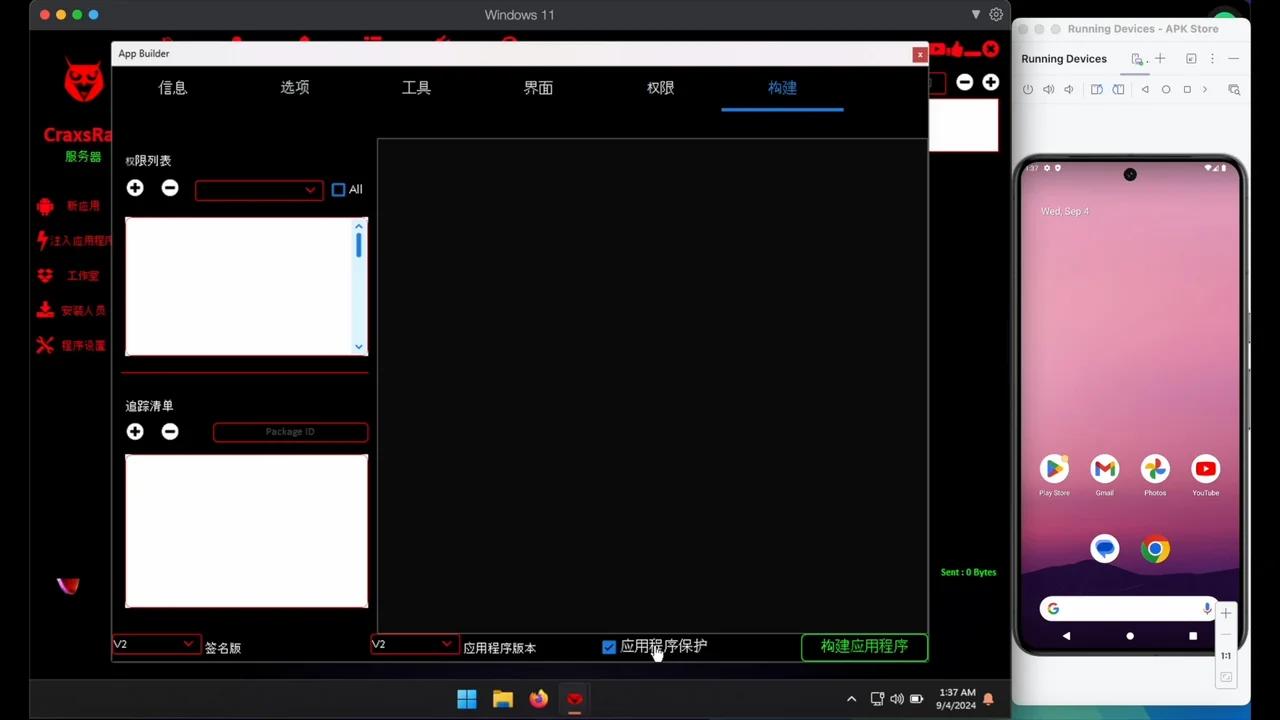Click the red YouTube icon in CraxsRat header
The image size is (1280, 720).
(938, 48)
